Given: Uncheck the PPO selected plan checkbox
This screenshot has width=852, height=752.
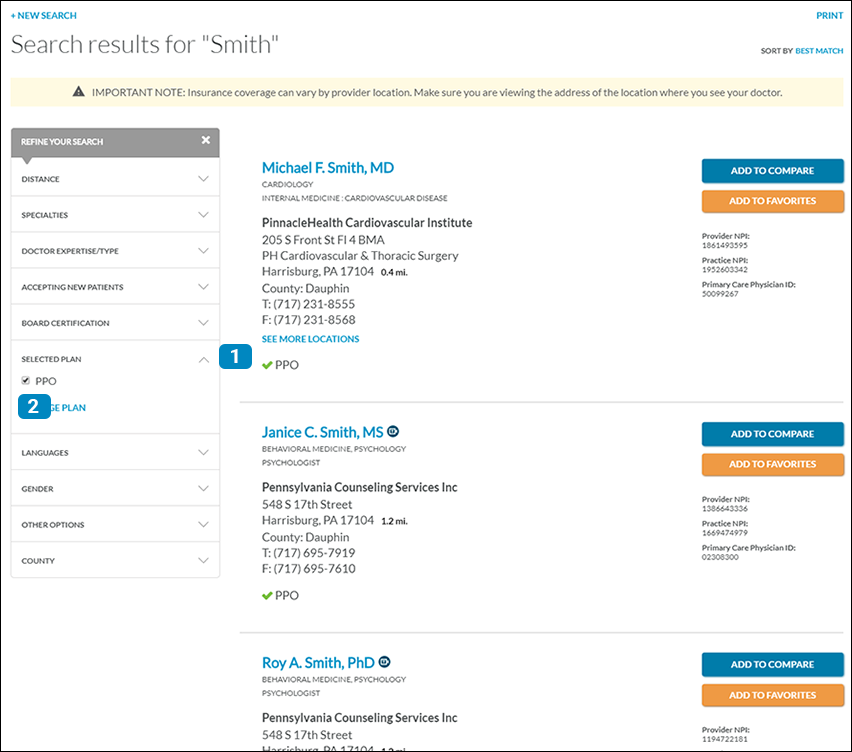Looking at the screenshot, I should pyautogui.click(x=26, y=380).
